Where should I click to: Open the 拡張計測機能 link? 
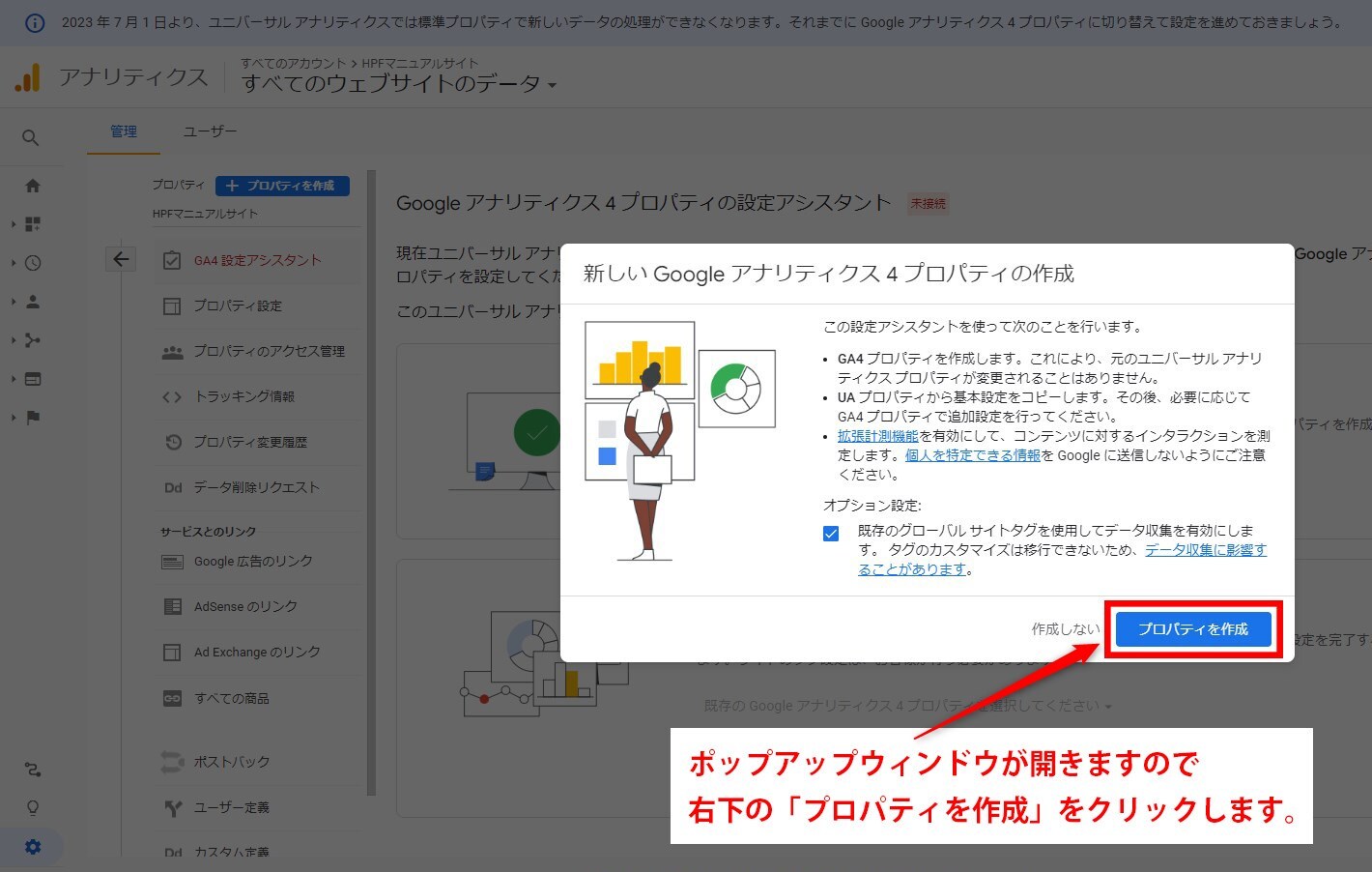pos(878,436)
